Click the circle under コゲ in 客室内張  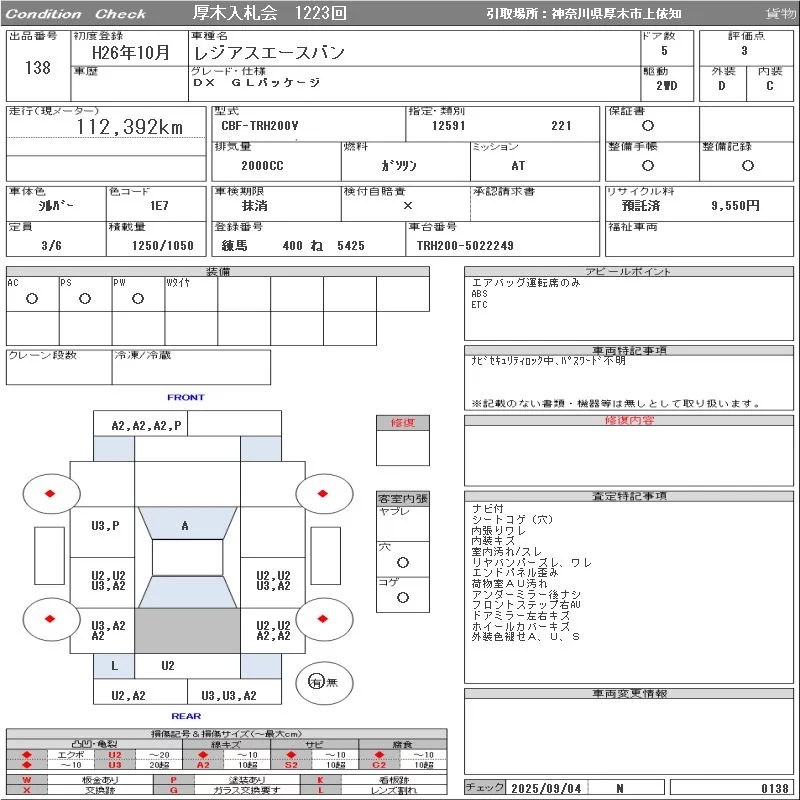tap(403, 597)
